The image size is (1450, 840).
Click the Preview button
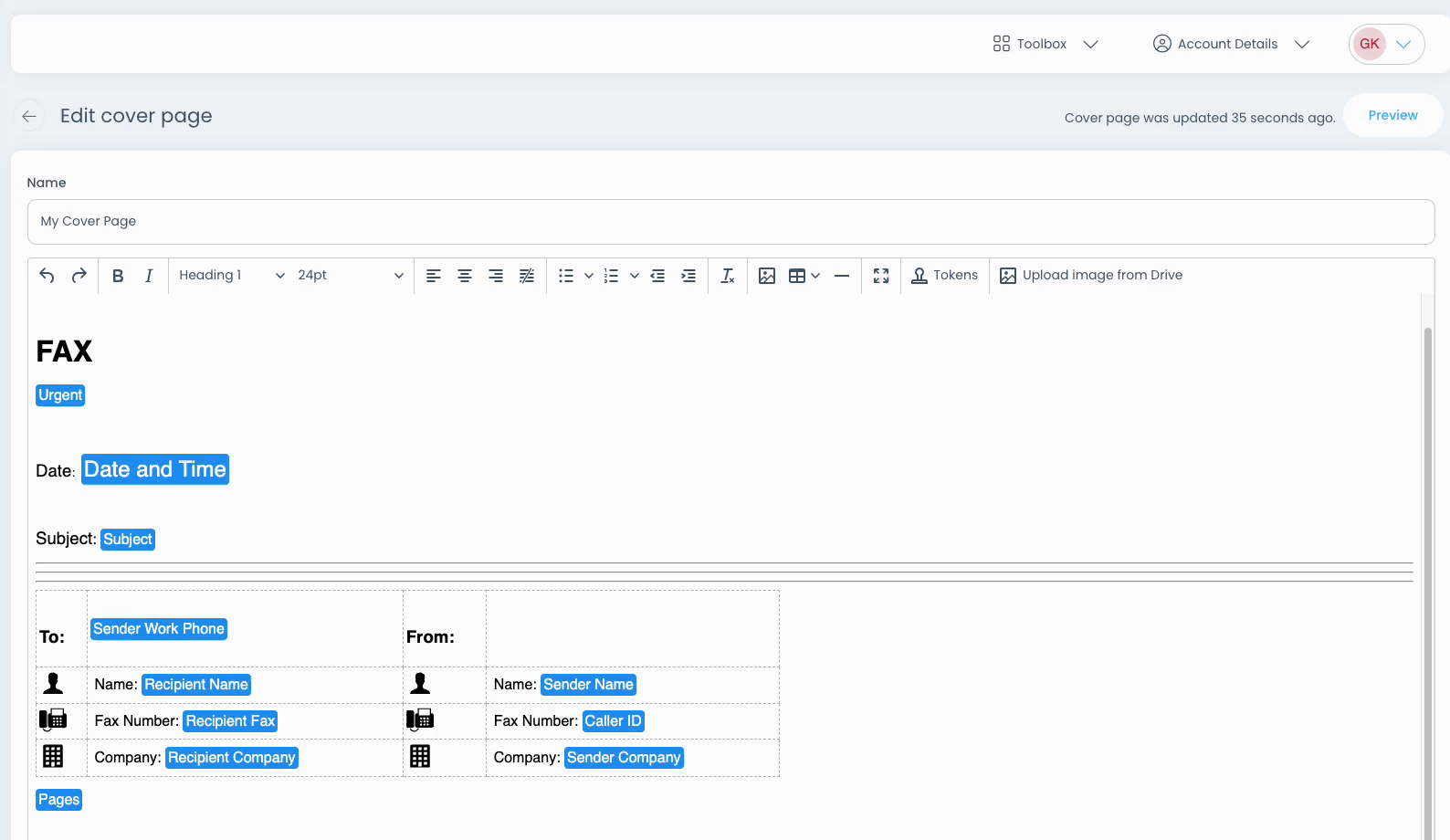(1392, 115)
